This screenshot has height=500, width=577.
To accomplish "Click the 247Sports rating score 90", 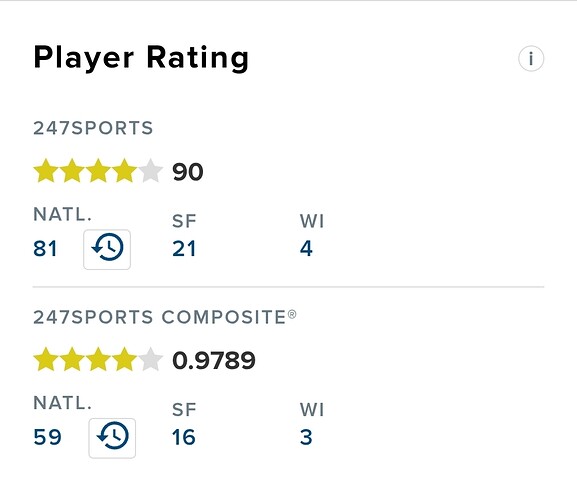I will click(188, 172).
